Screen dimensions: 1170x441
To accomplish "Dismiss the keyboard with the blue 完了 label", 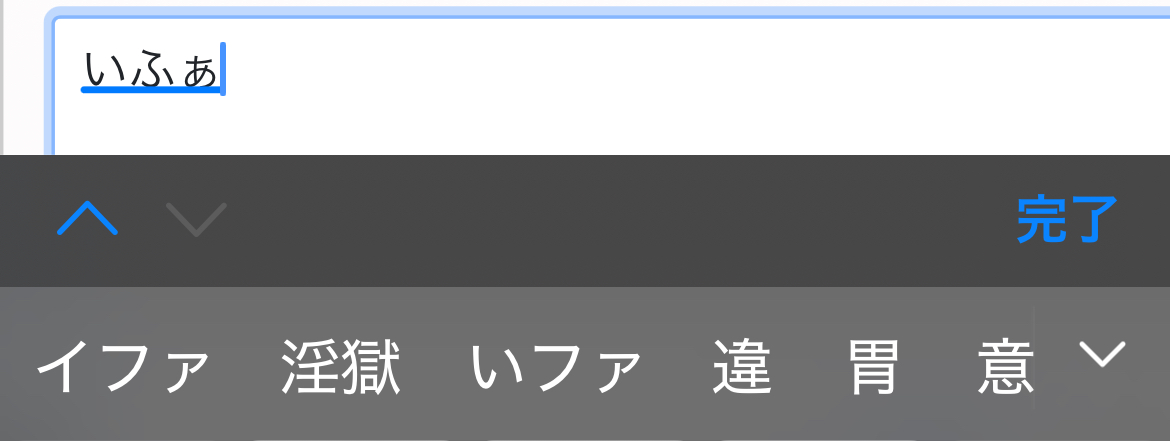I will [x=1067, y=219].
